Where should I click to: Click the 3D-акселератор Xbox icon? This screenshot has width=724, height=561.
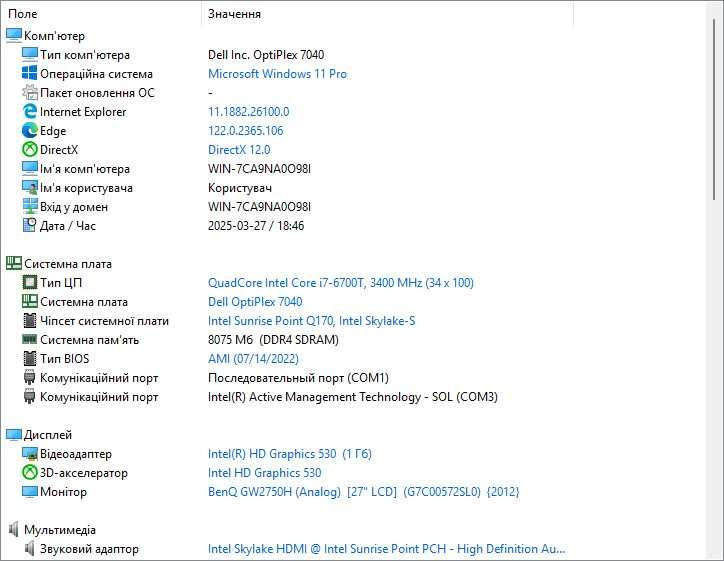30,472
